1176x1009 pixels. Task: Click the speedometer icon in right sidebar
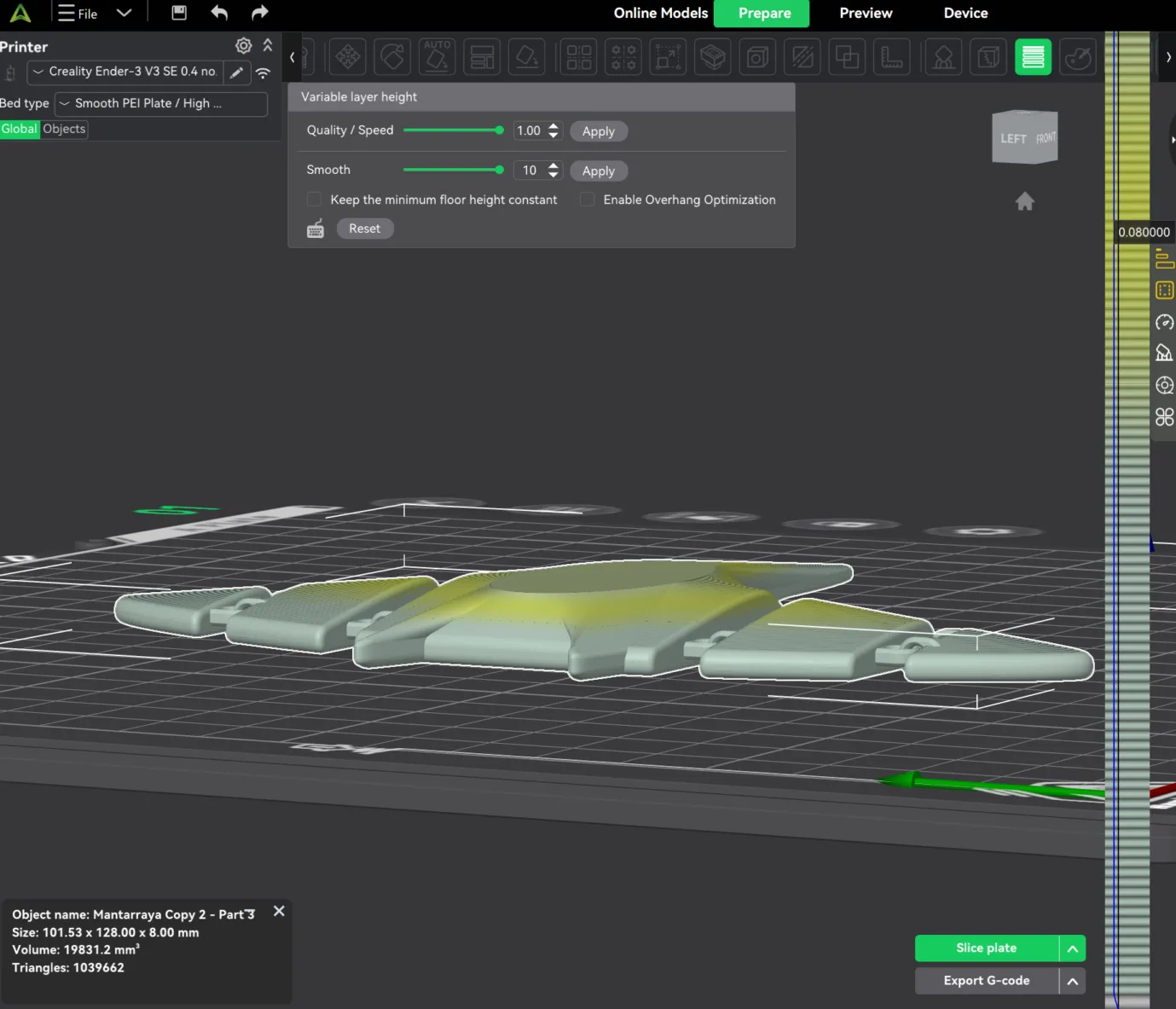click(x=1164, y=322)
